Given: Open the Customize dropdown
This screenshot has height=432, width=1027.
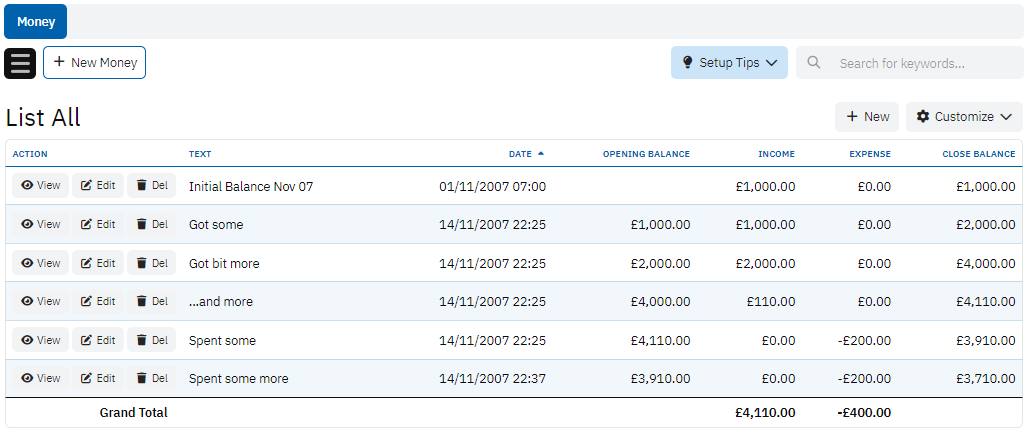Looking at the screenshot, I should [x=964, y=117].
